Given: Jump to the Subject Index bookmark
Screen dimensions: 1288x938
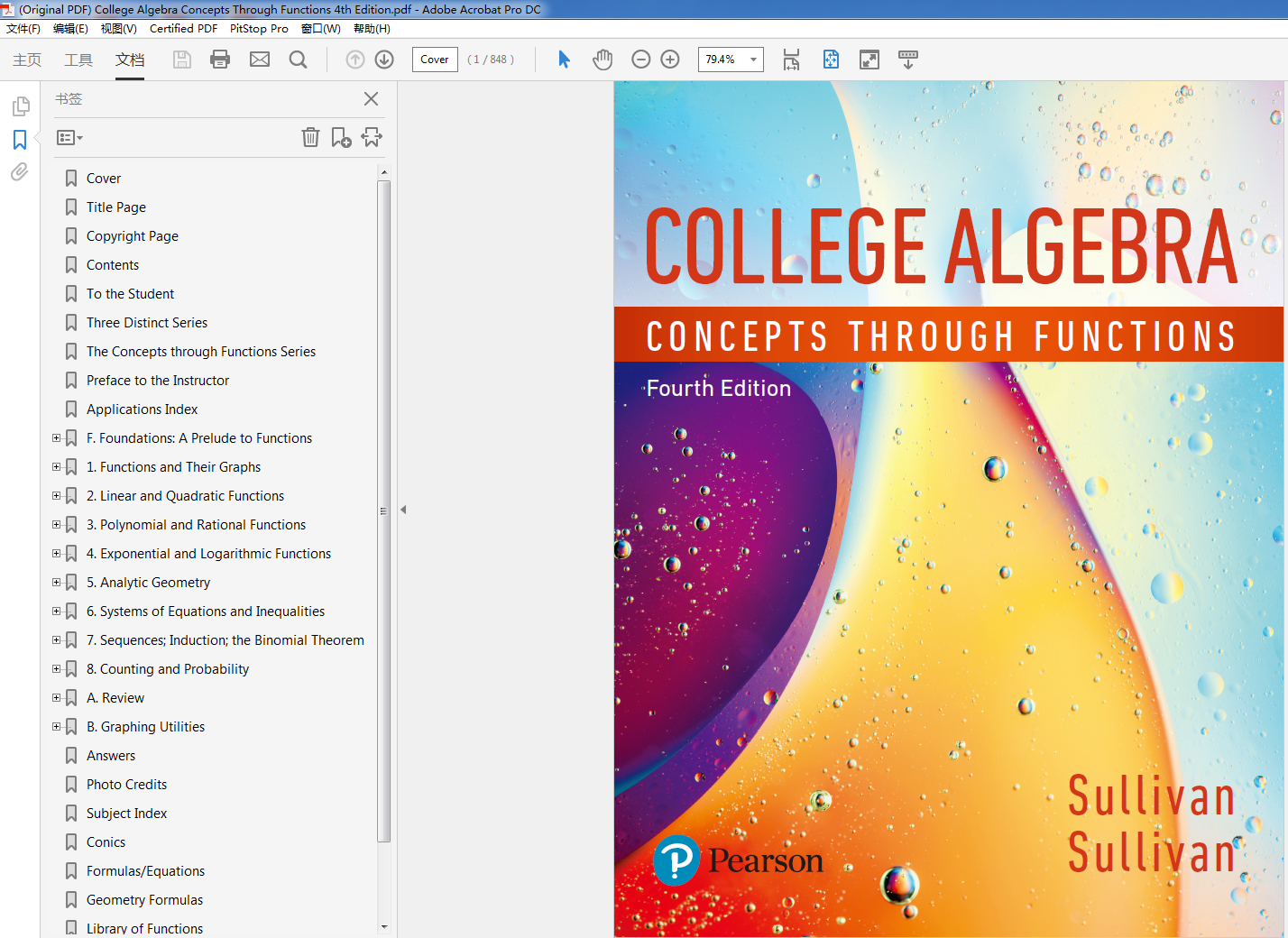Looking at the screenshot, I should [x=126, y=814].
